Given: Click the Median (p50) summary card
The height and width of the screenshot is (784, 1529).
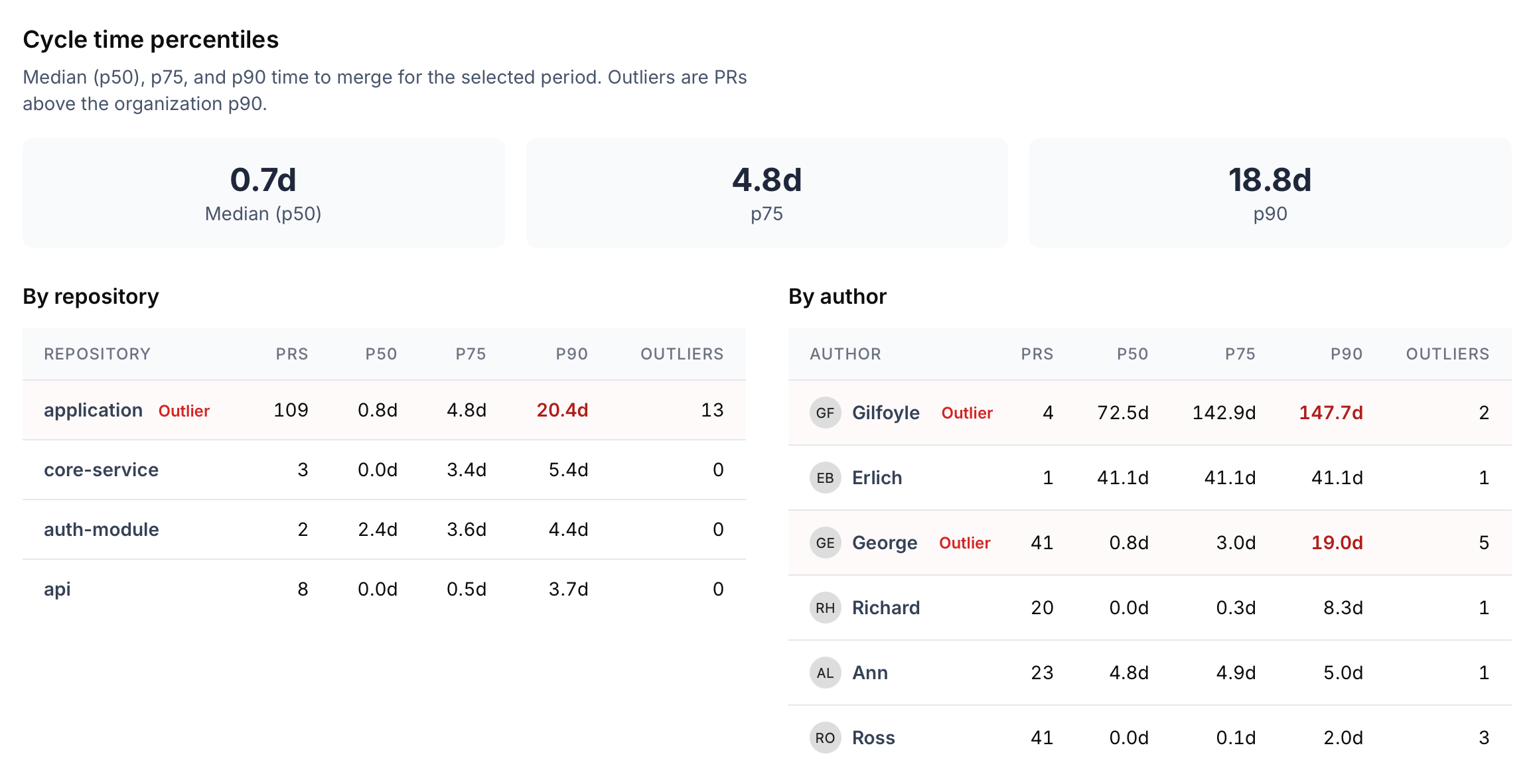Looking at the screenshot, I should (x=263, y=193).
